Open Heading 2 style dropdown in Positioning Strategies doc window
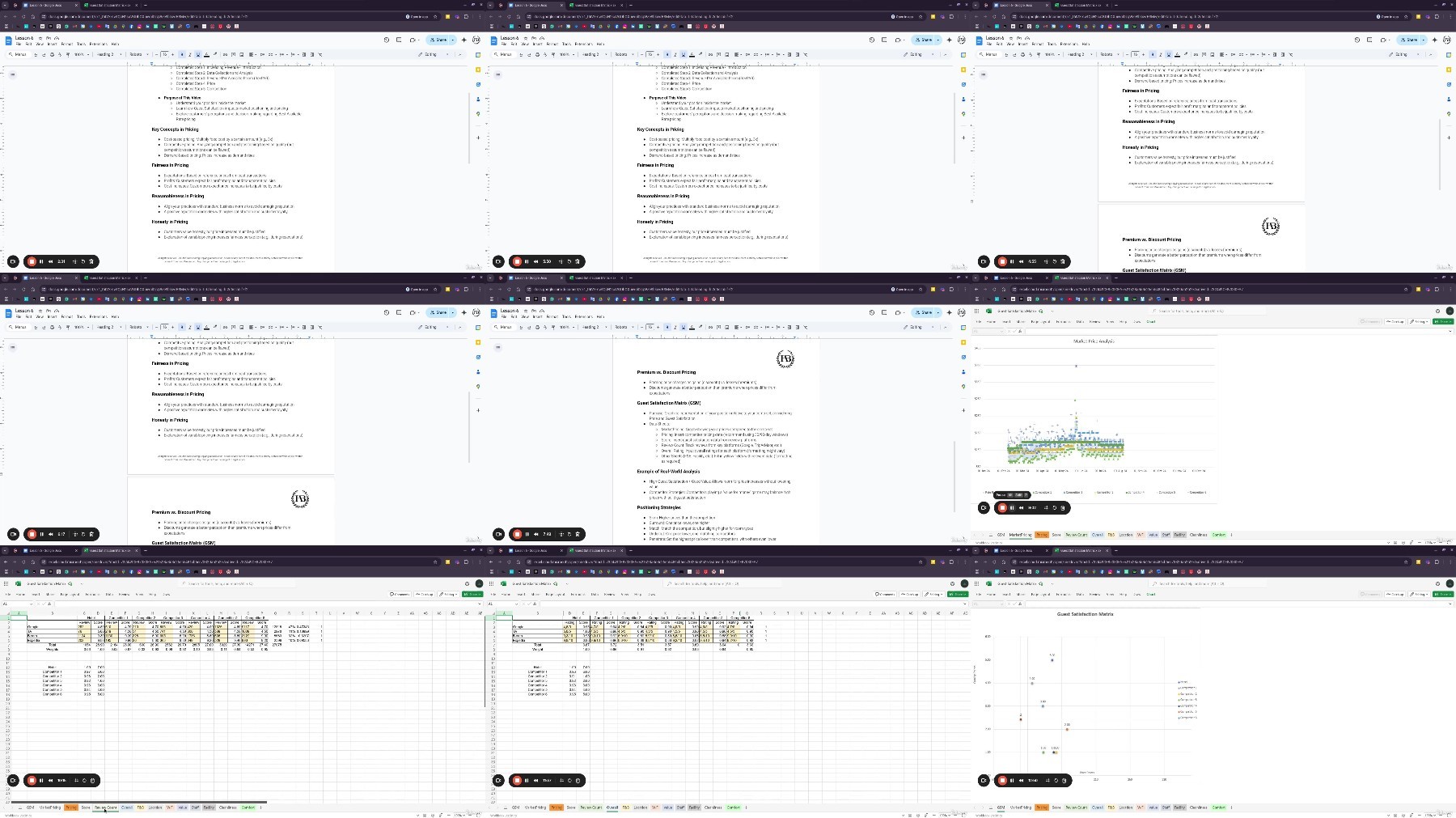1456x818 pixels. click(x=595, y=327)
